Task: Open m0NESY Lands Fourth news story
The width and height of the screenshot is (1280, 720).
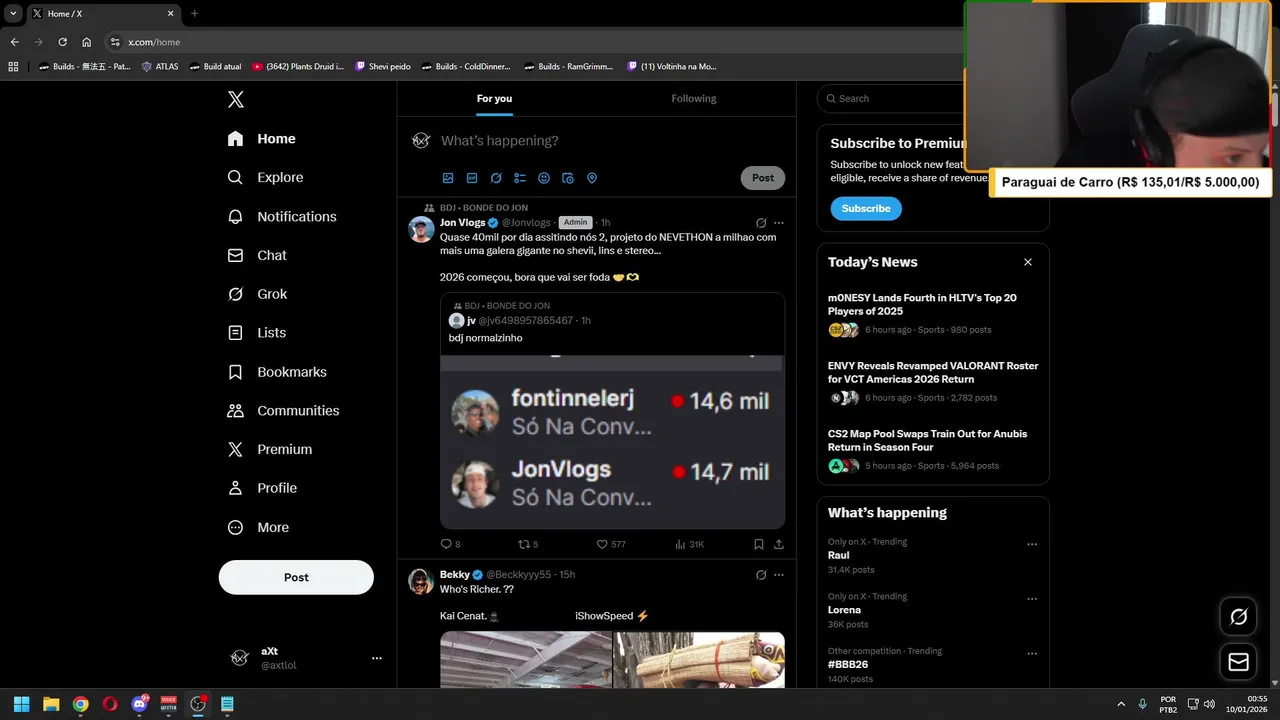Action: tap(933, 313)
